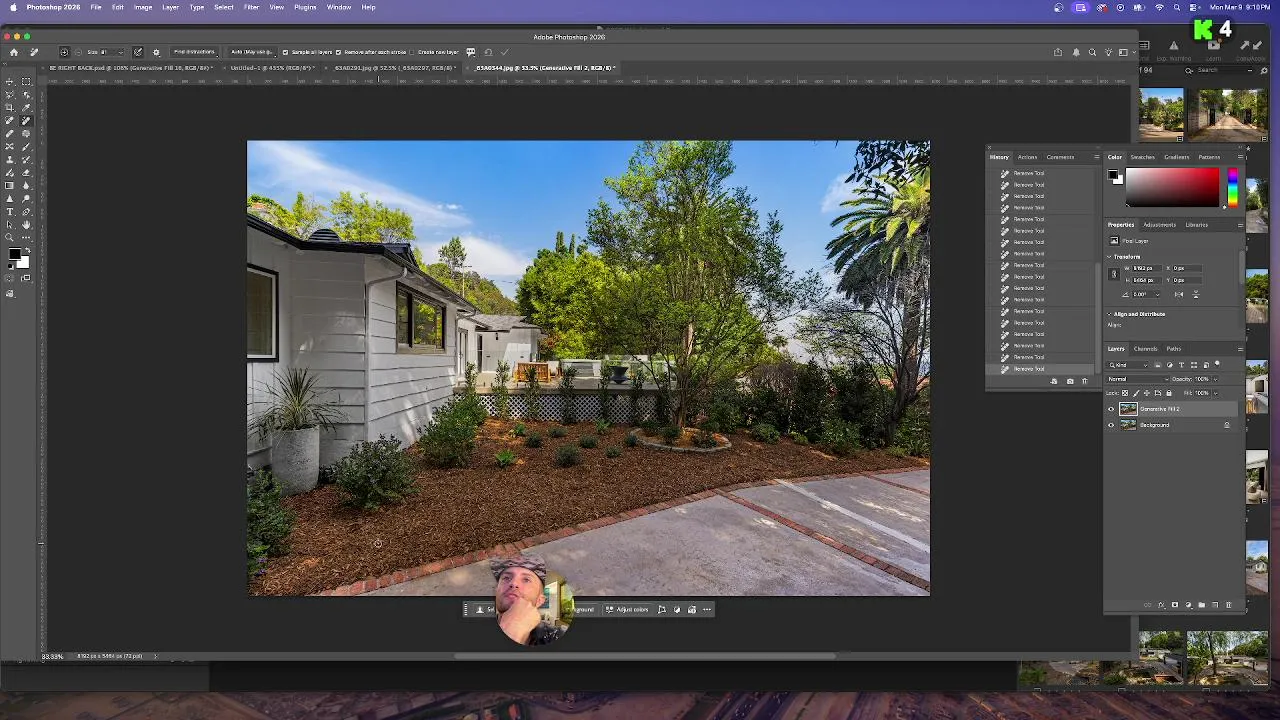The image size is (1280, 720).
Task: Open more options in contextual task bar
Action: coord(707,609)
